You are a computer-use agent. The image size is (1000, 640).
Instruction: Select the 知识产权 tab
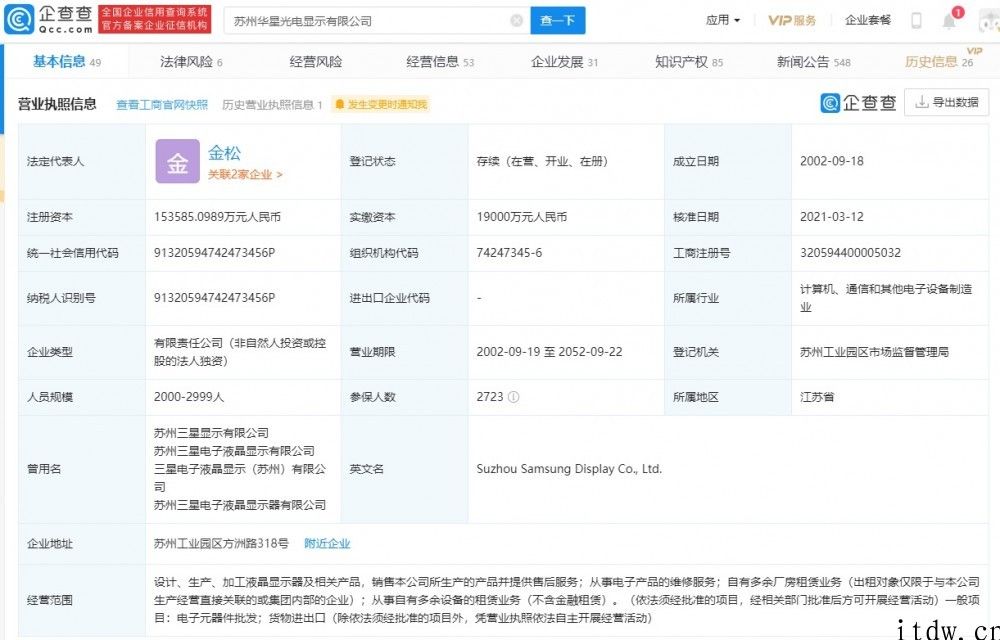(x=689, y=62)
